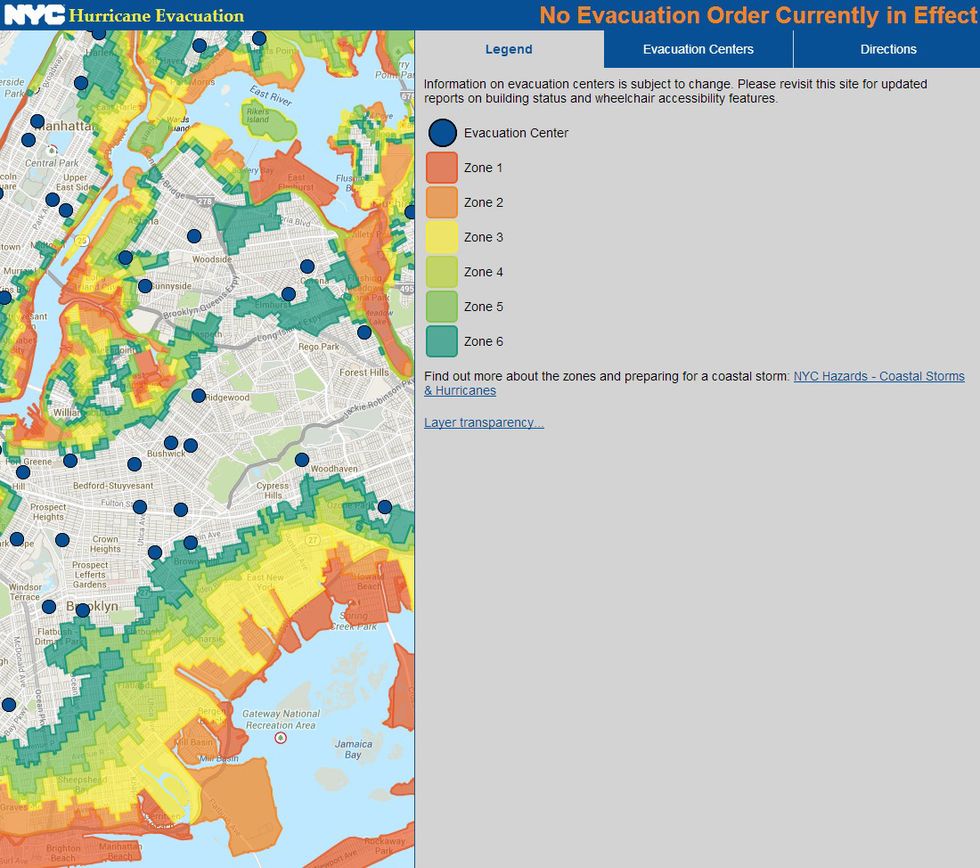Screen dimensions: 980x868
Task: Select the Legend tab
Action: click(509, 49)
